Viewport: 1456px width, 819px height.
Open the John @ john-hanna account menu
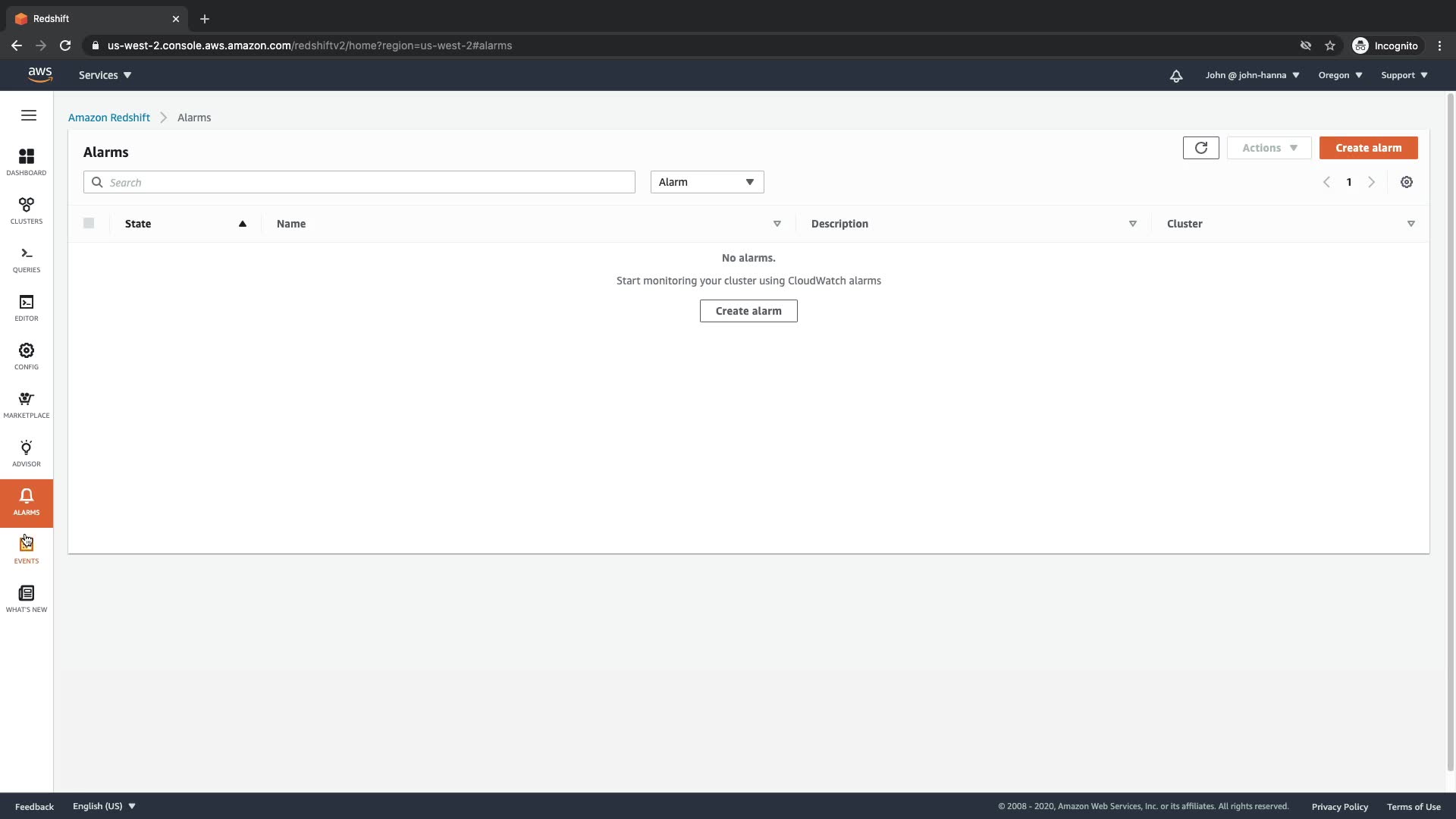click(1252, 75)
